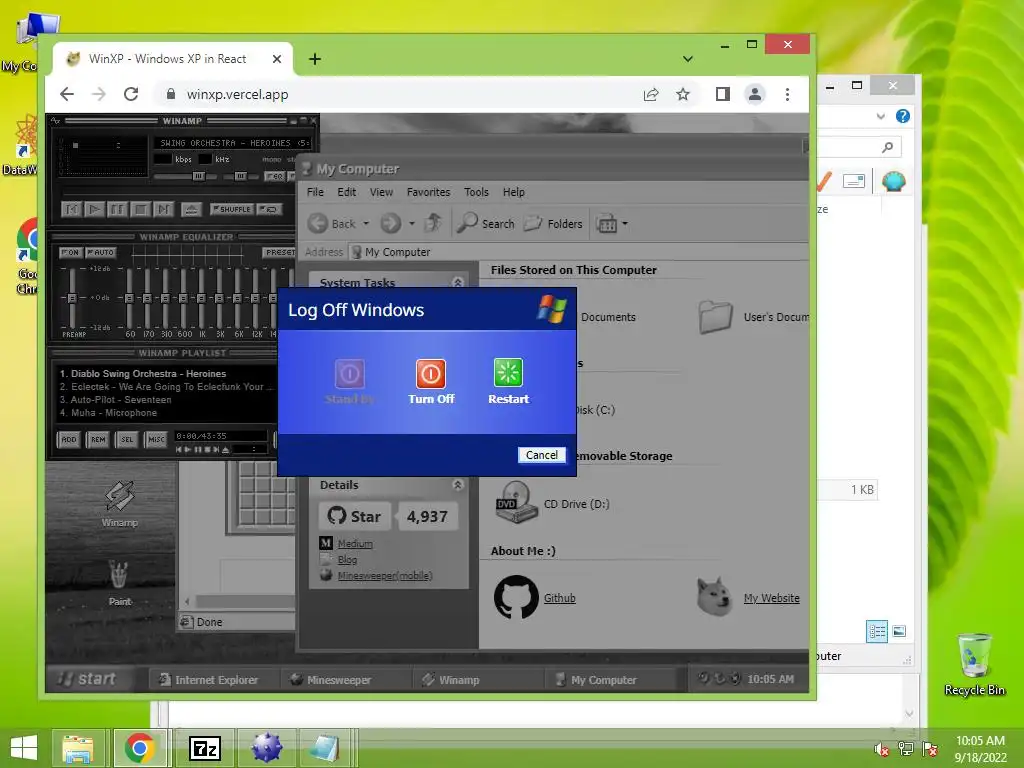The height and width of the screenshot is (768, 1024).
Task: Open Help menu in My Computer
Action: [513, 192]
